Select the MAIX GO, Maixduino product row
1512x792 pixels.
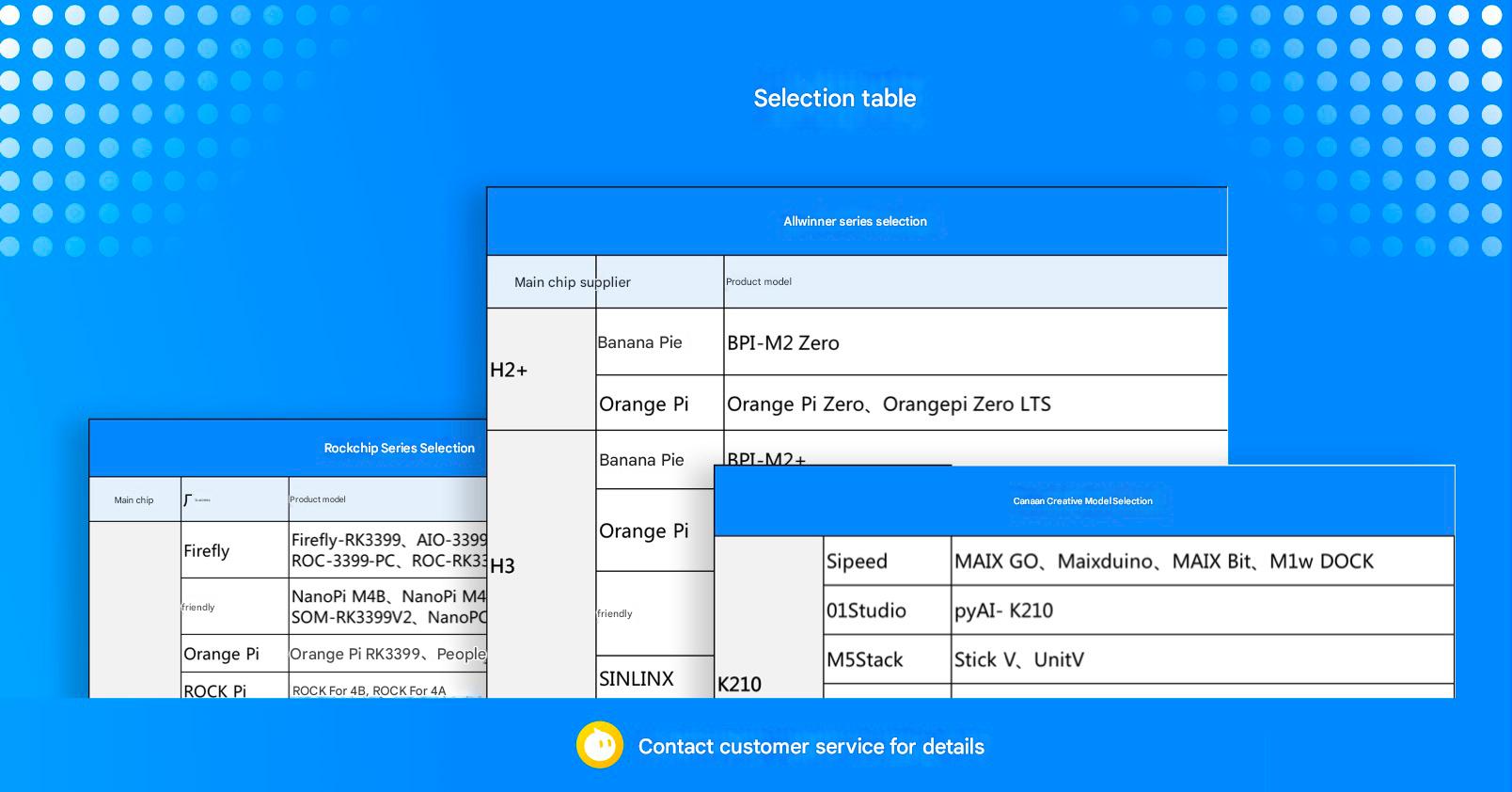pyautogui.click(x=1201, y=562)
